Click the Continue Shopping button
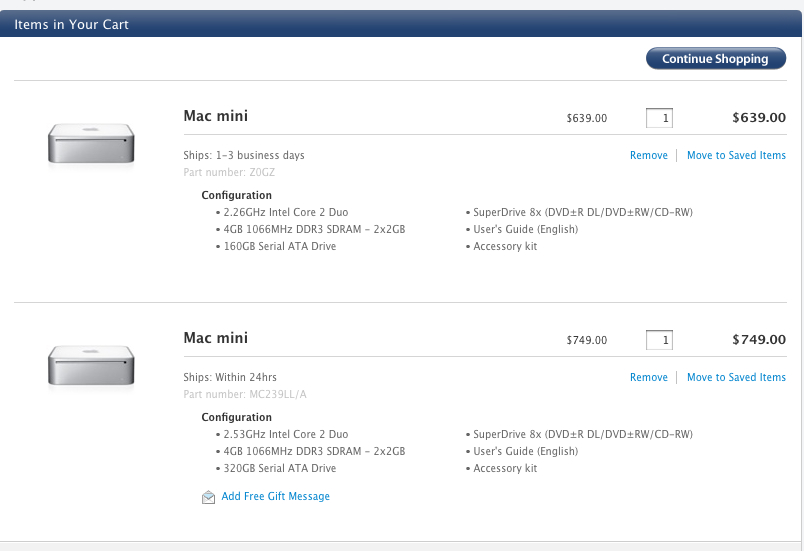The height and width of the screenshot is (551, 804). (715, 59)
